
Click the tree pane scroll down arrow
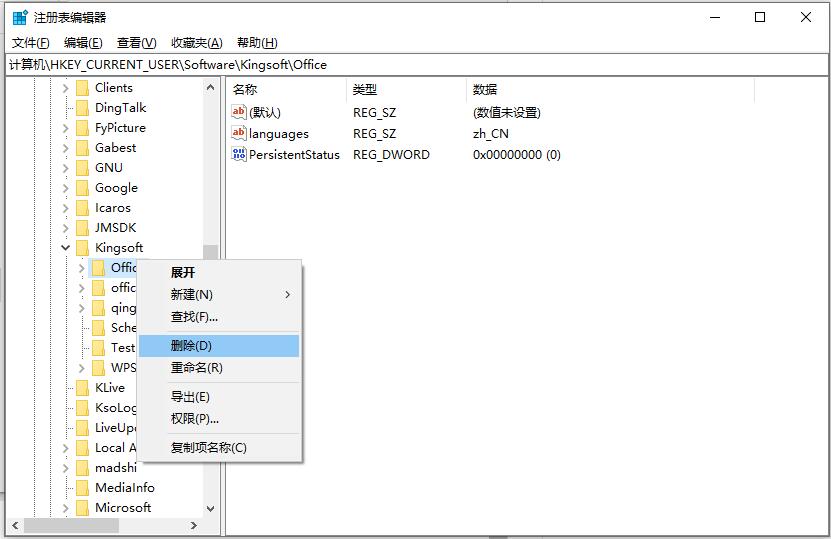210,508
